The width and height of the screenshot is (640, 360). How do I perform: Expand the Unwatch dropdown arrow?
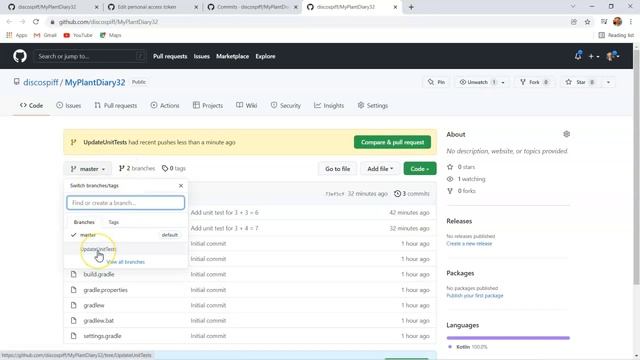click(x=503, y=82)
